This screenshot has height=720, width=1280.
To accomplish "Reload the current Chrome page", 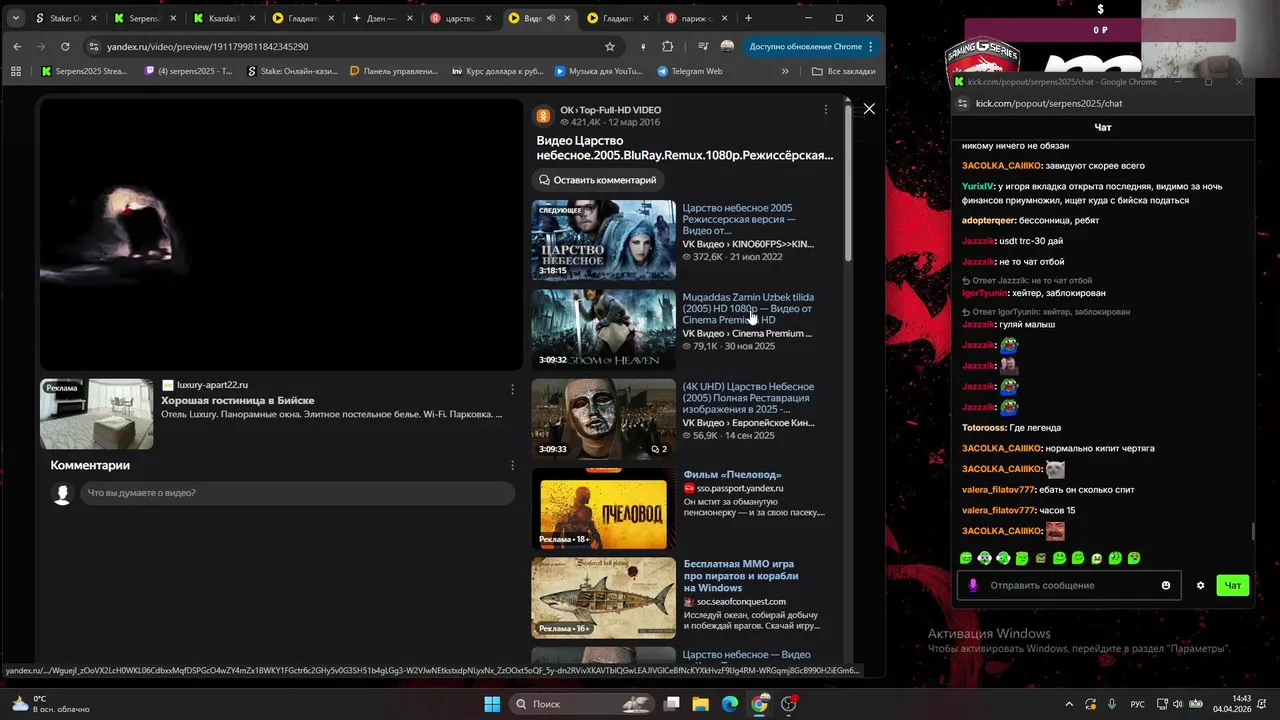I will 65,46.
